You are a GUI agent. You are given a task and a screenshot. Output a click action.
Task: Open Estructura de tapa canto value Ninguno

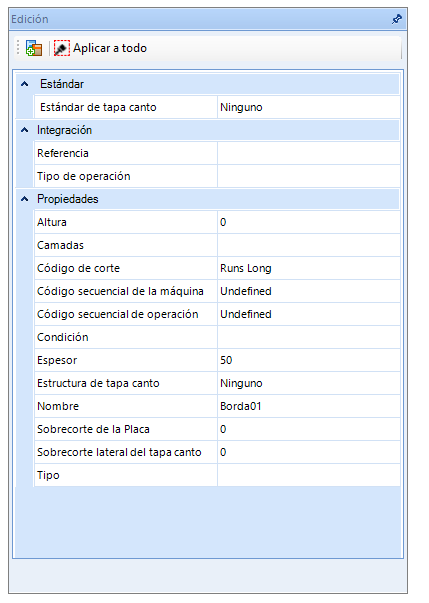pyautogui.click(x=309, y=383)
